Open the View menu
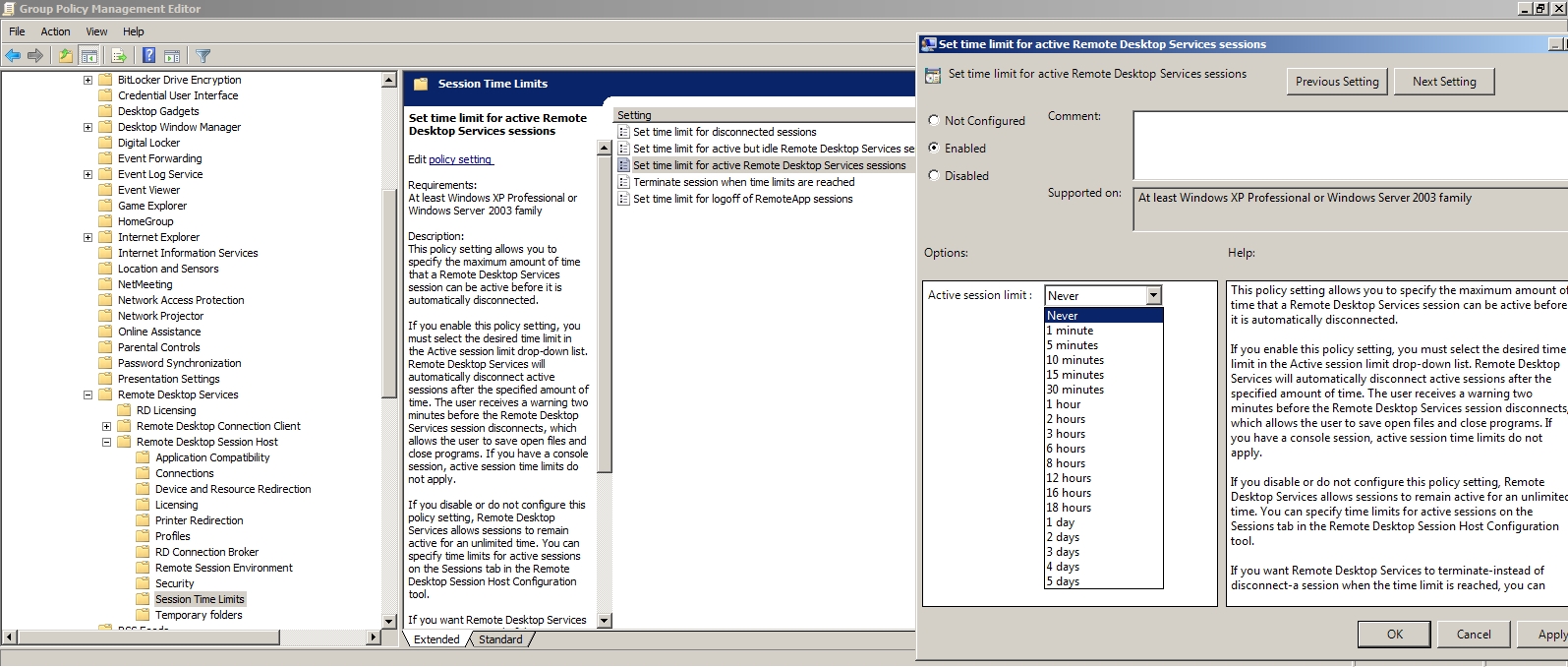Image resolution: width=1568 pixels, height=667 pixels. [x=96, y=31]
